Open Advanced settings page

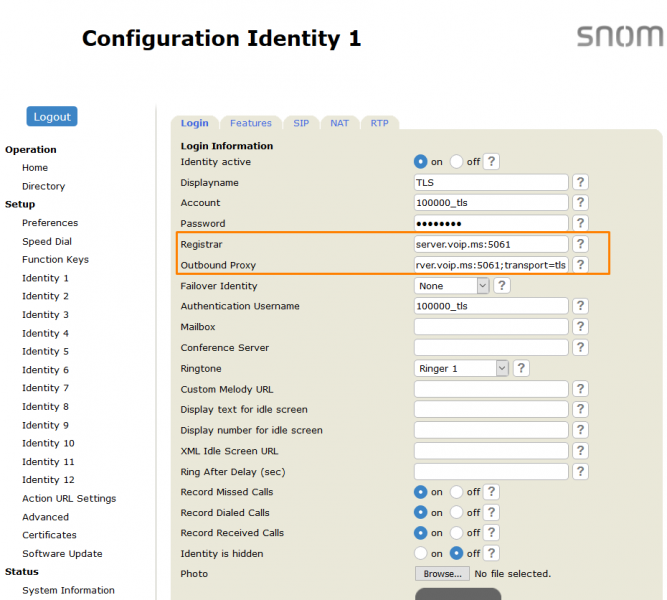click(x=46, y=517)
